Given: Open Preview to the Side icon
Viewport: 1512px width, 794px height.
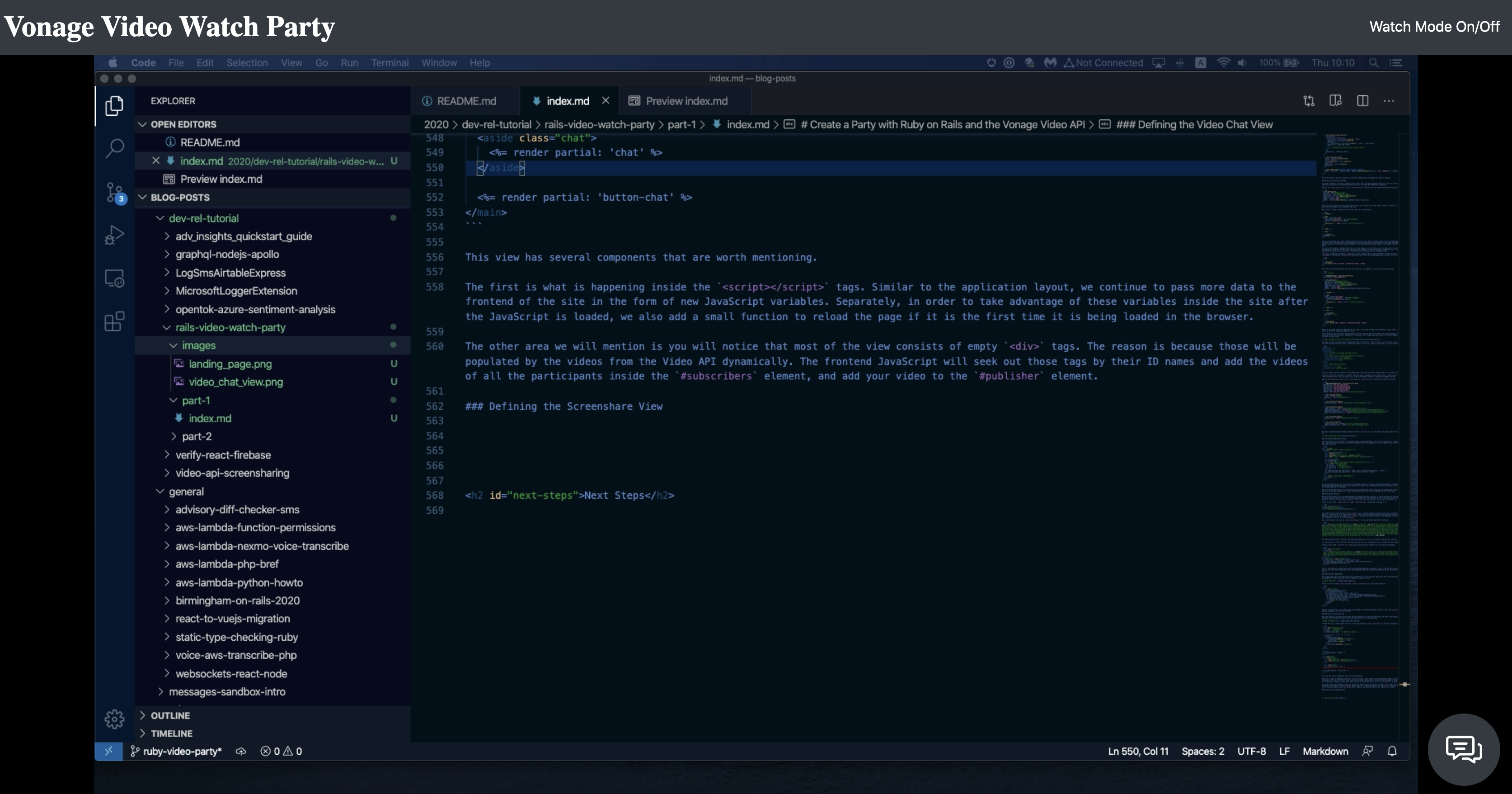Looking at the screenshot, I should coord(1335,101).
